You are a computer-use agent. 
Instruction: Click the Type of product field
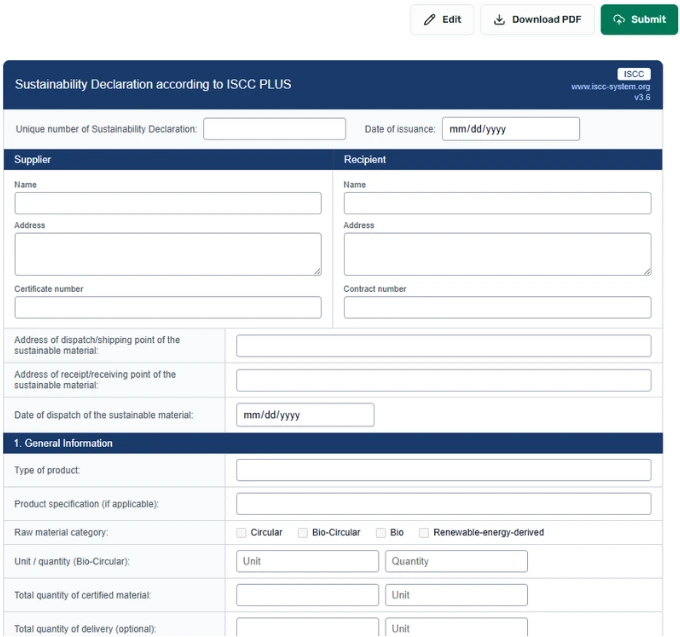444,470
